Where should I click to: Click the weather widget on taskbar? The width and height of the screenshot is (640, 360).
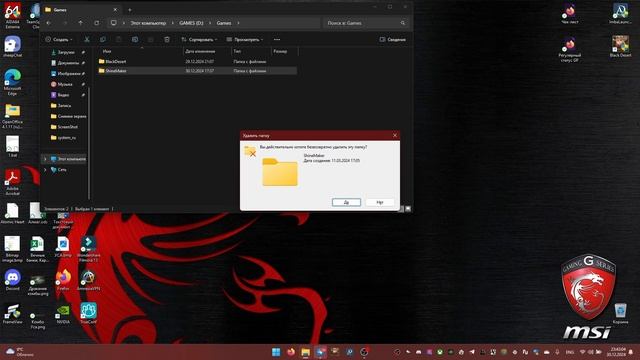(x=20, y=352)
